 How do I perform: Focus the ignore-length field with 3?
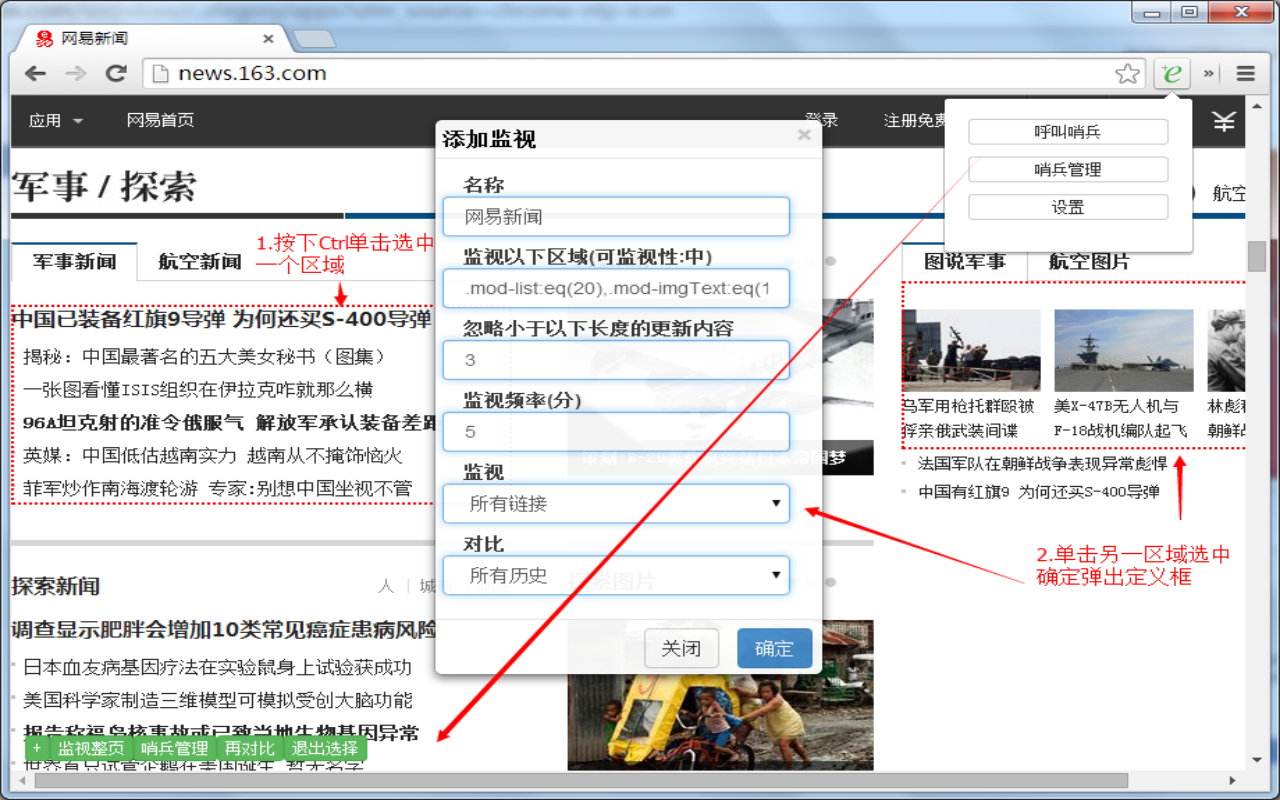pos(616,360)
